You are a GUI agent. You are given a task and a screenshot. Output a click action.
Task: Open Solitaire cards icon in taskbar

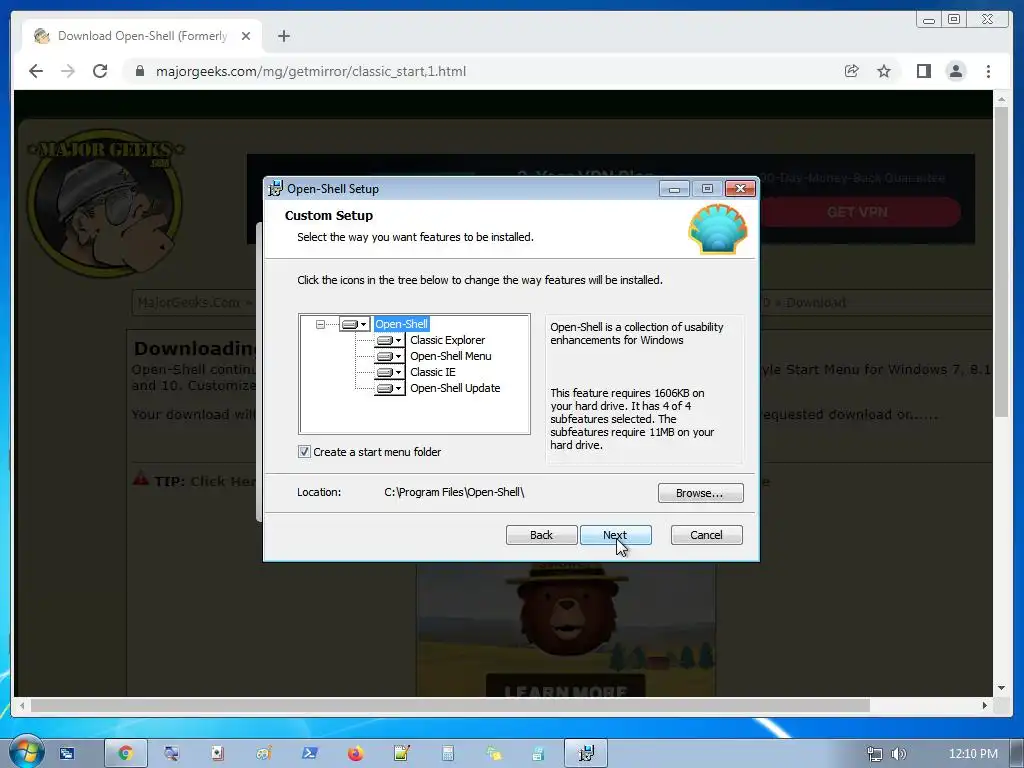click(217, 754)
